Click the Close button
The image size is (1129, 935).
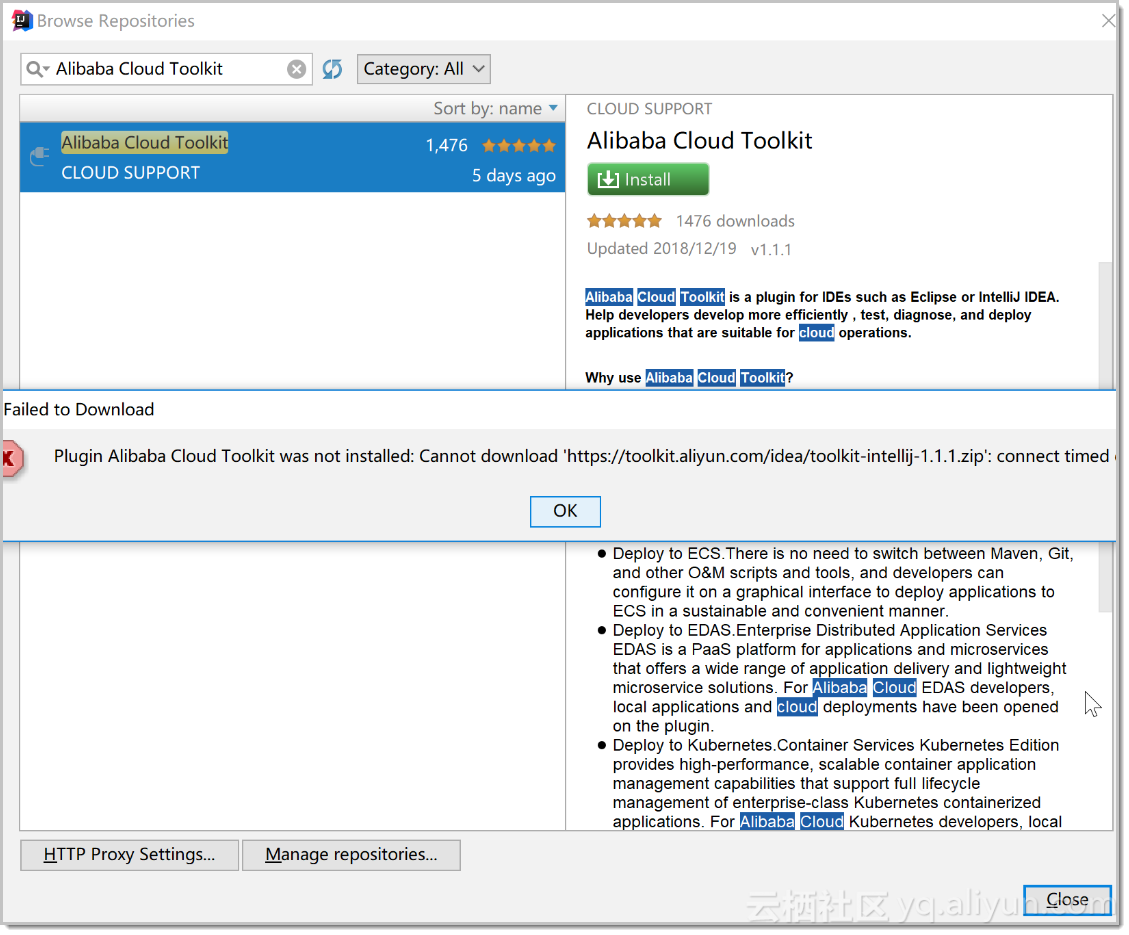click(x=1067, y=900)
